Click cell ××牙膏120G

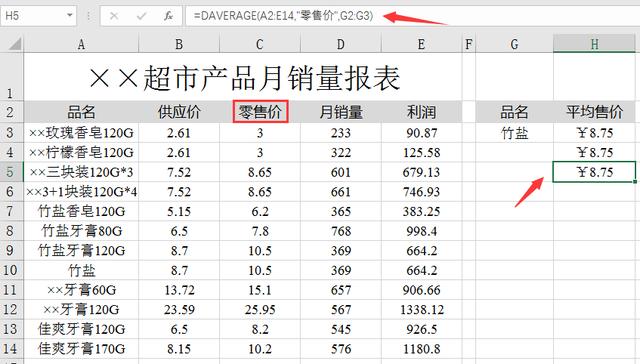[x=81, y=309]
